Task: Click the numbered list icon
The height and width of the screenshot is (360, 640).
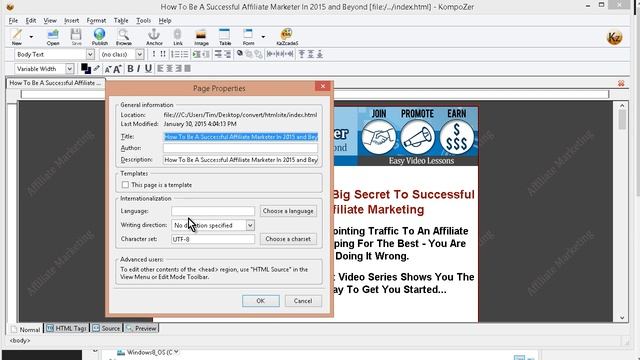Action: [175, 54]
